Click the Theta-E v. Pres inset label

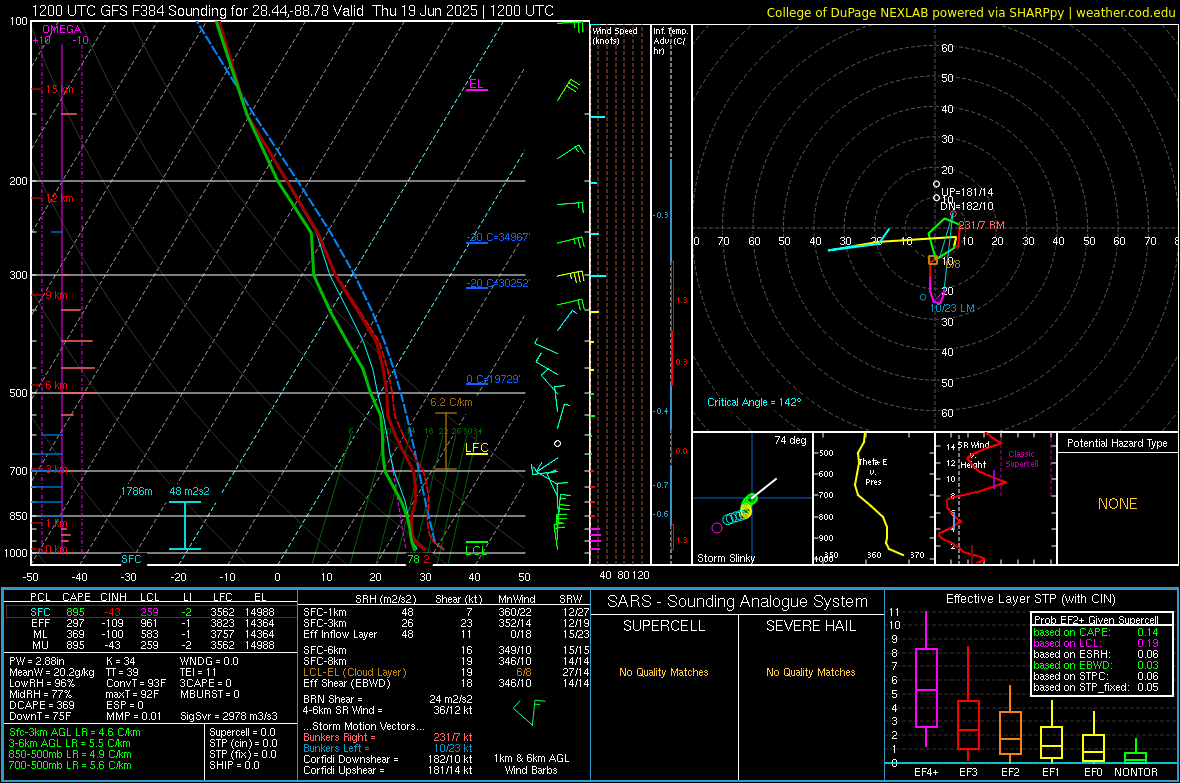[x=873, y=471]
